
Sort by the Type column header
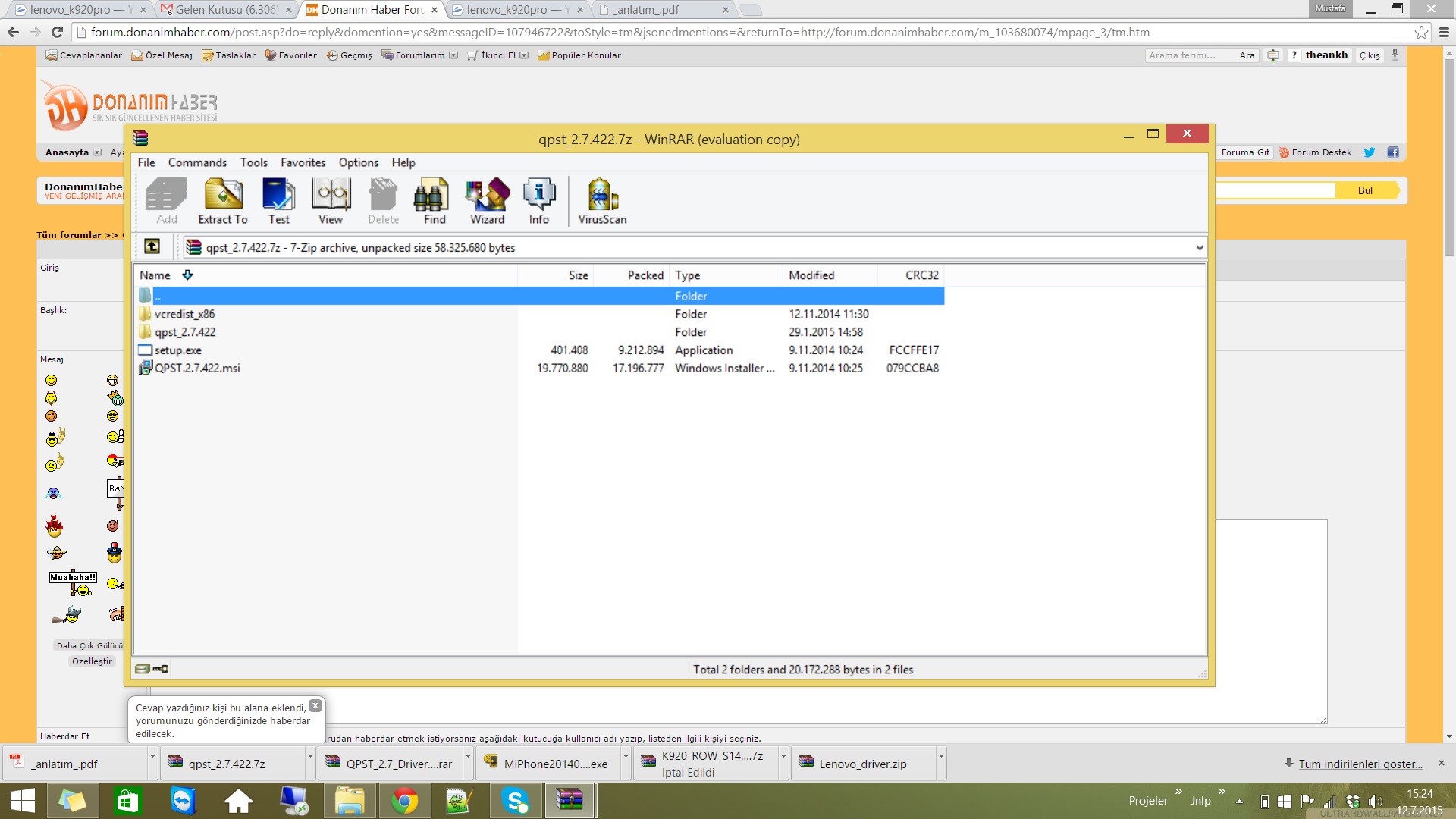[726, 275]
